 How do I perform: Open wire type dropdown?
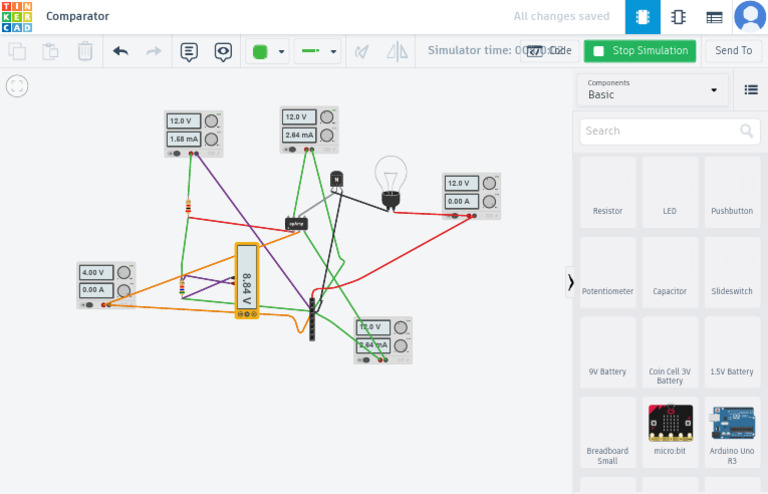pos(333,51)
